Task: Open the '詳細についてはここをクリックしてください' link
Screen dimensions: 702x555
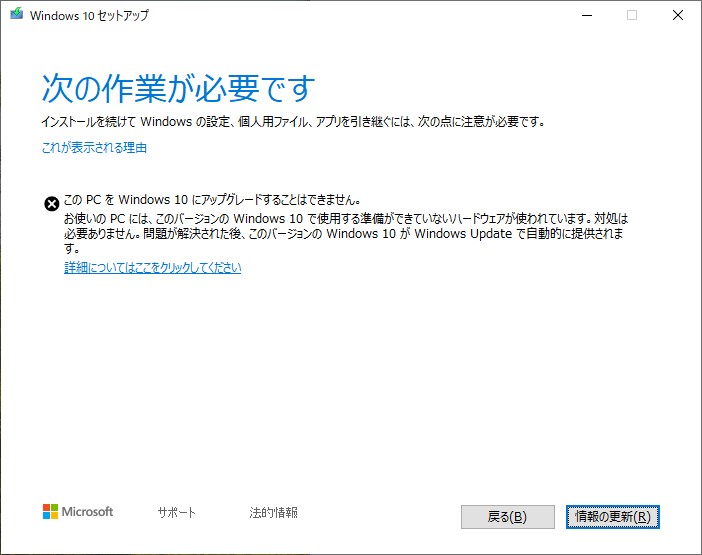Action: pyautogui.click(x=153, y=268)
